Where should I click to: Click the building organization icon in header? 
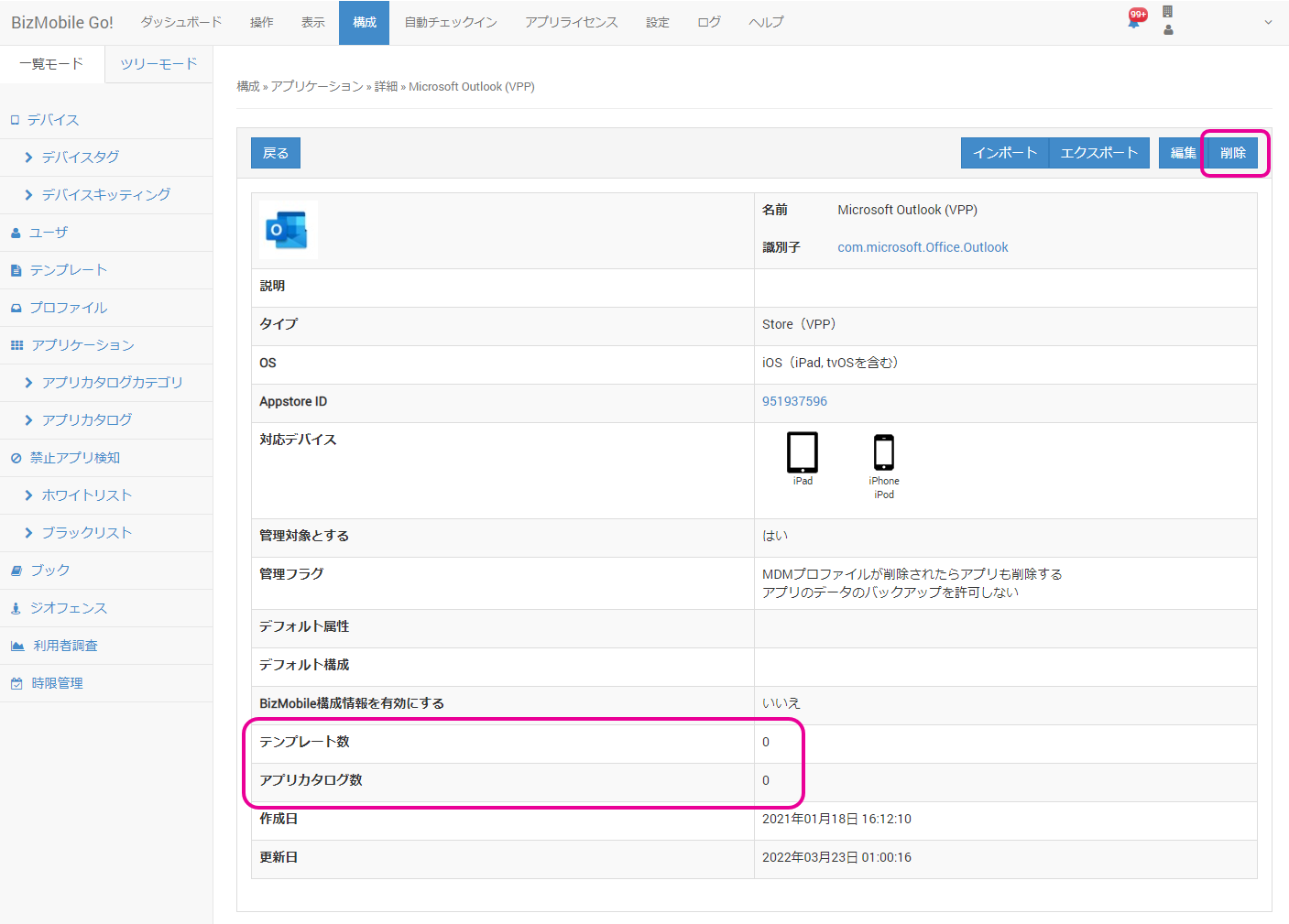click(1167, 12)
